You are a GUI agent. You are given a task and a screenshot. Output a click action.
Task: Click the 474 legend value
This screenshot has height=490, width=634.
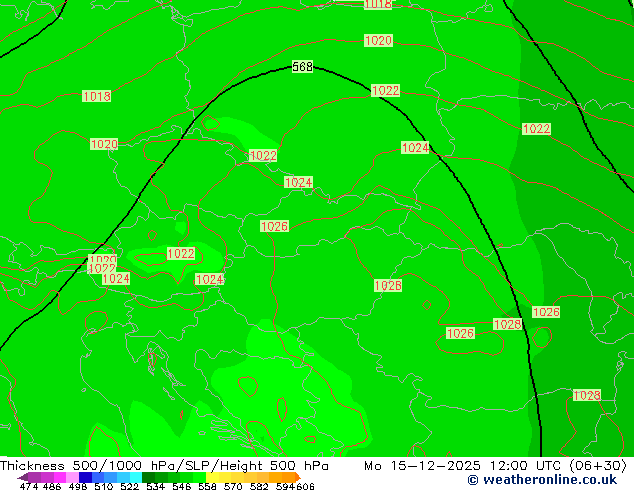click(x=29, y=486)
